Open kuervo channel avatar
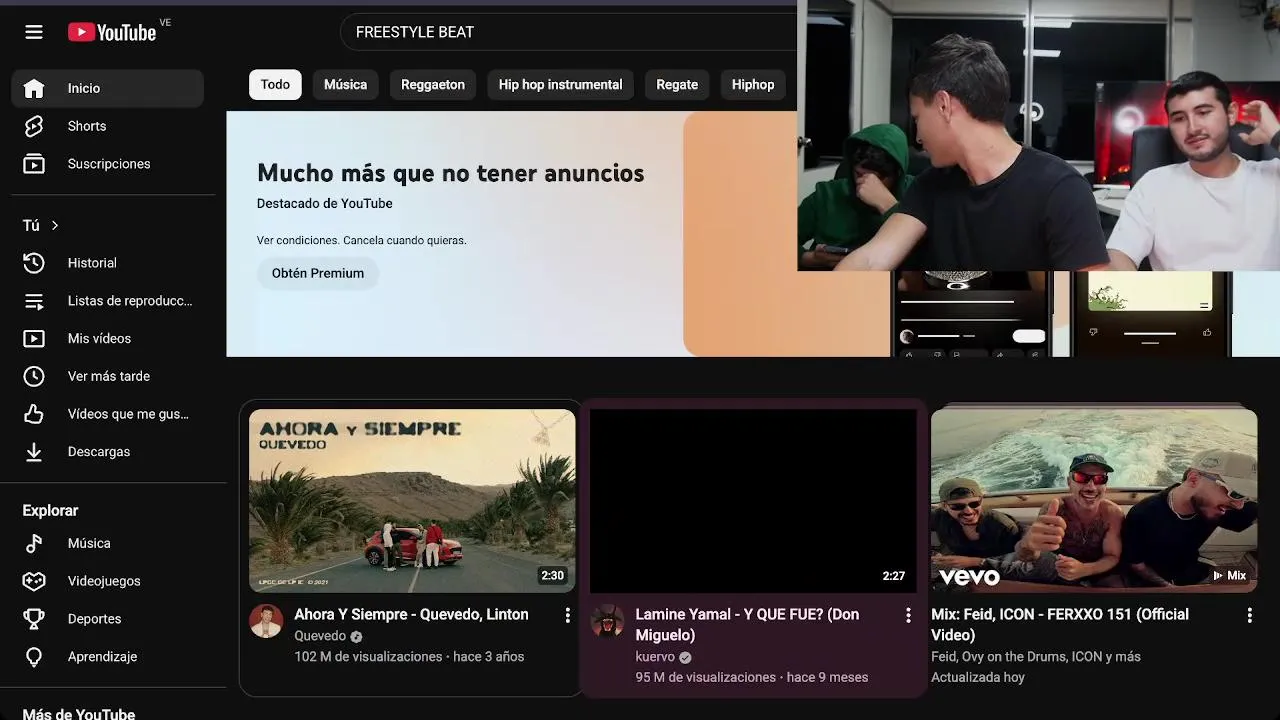 point(607,621)
